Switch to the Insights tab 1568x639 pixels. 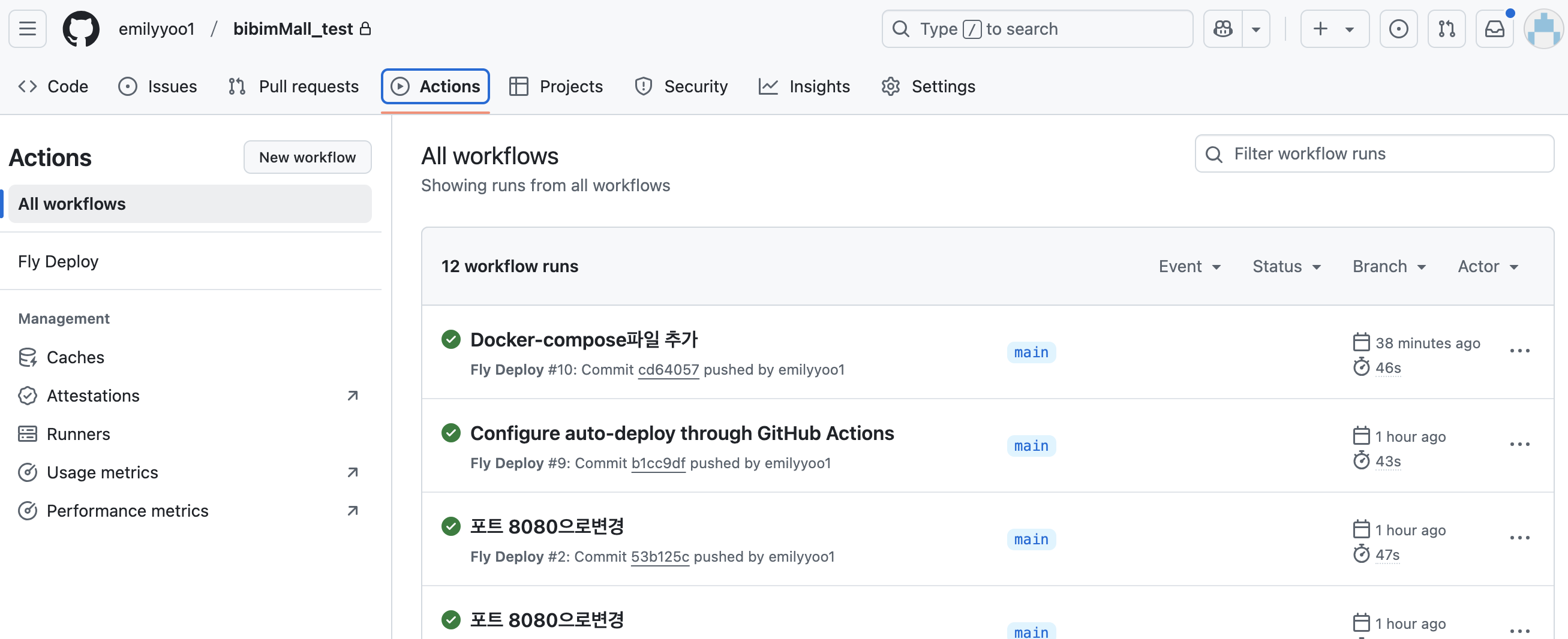(804, 86)
